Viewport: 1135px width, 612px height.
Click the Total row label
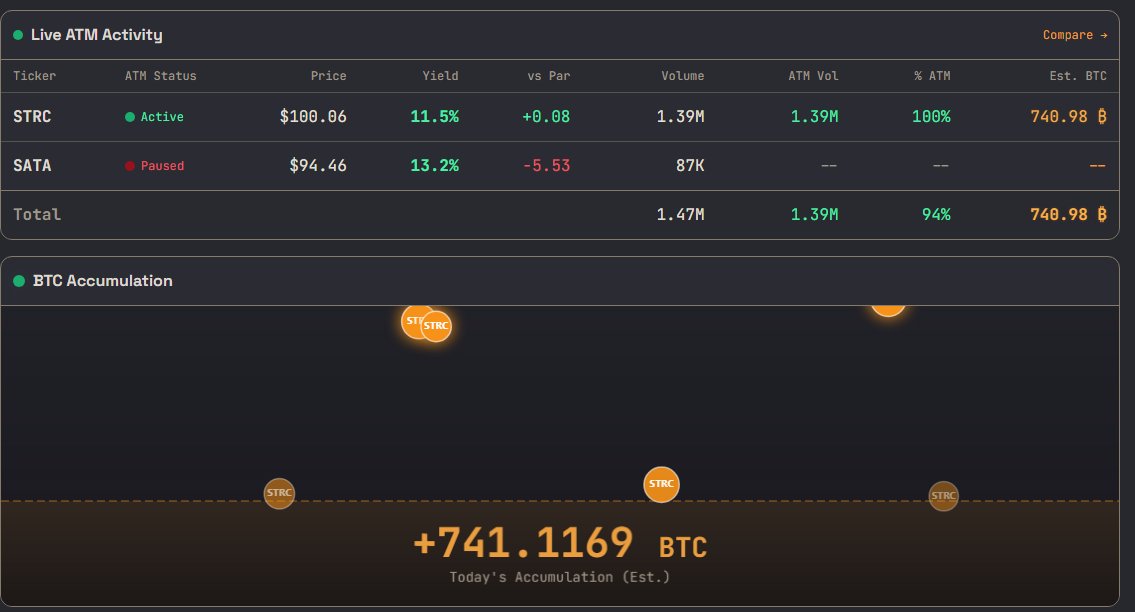click(37, 215)
